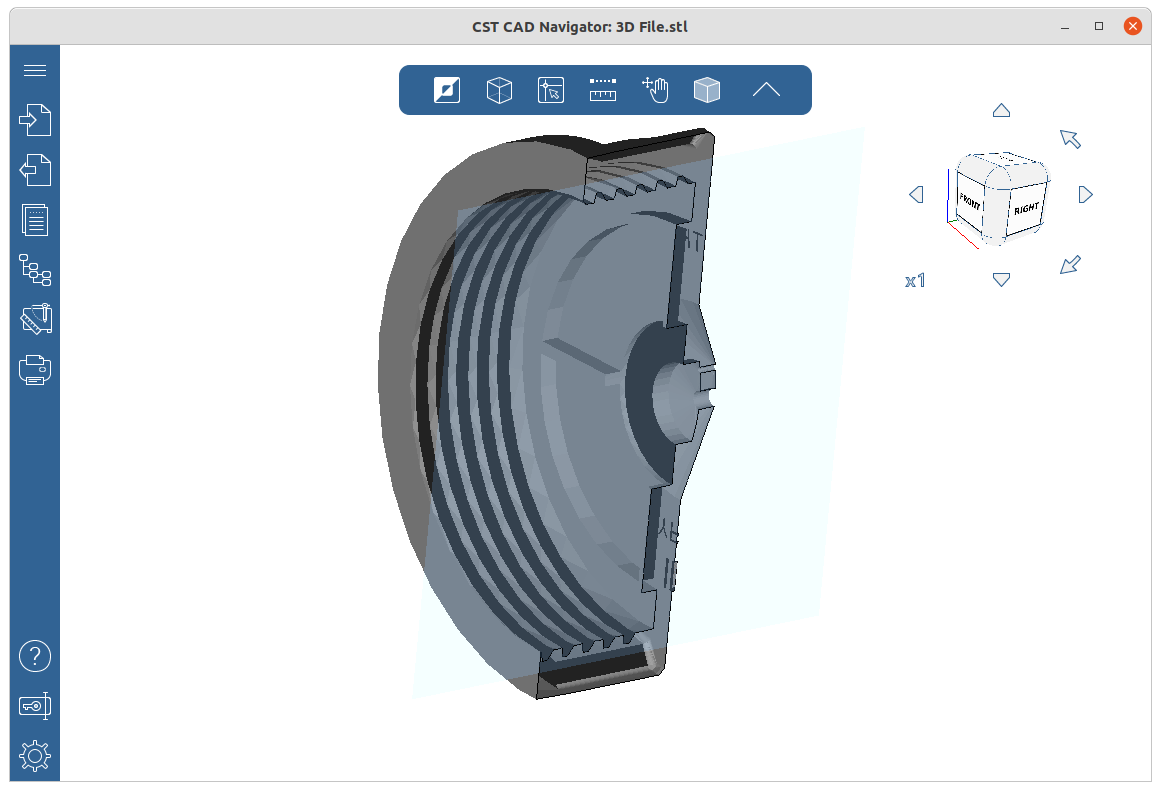Show the model structure tree panel
Viewport: 1161px width, 791px height.
coord(35,270)
